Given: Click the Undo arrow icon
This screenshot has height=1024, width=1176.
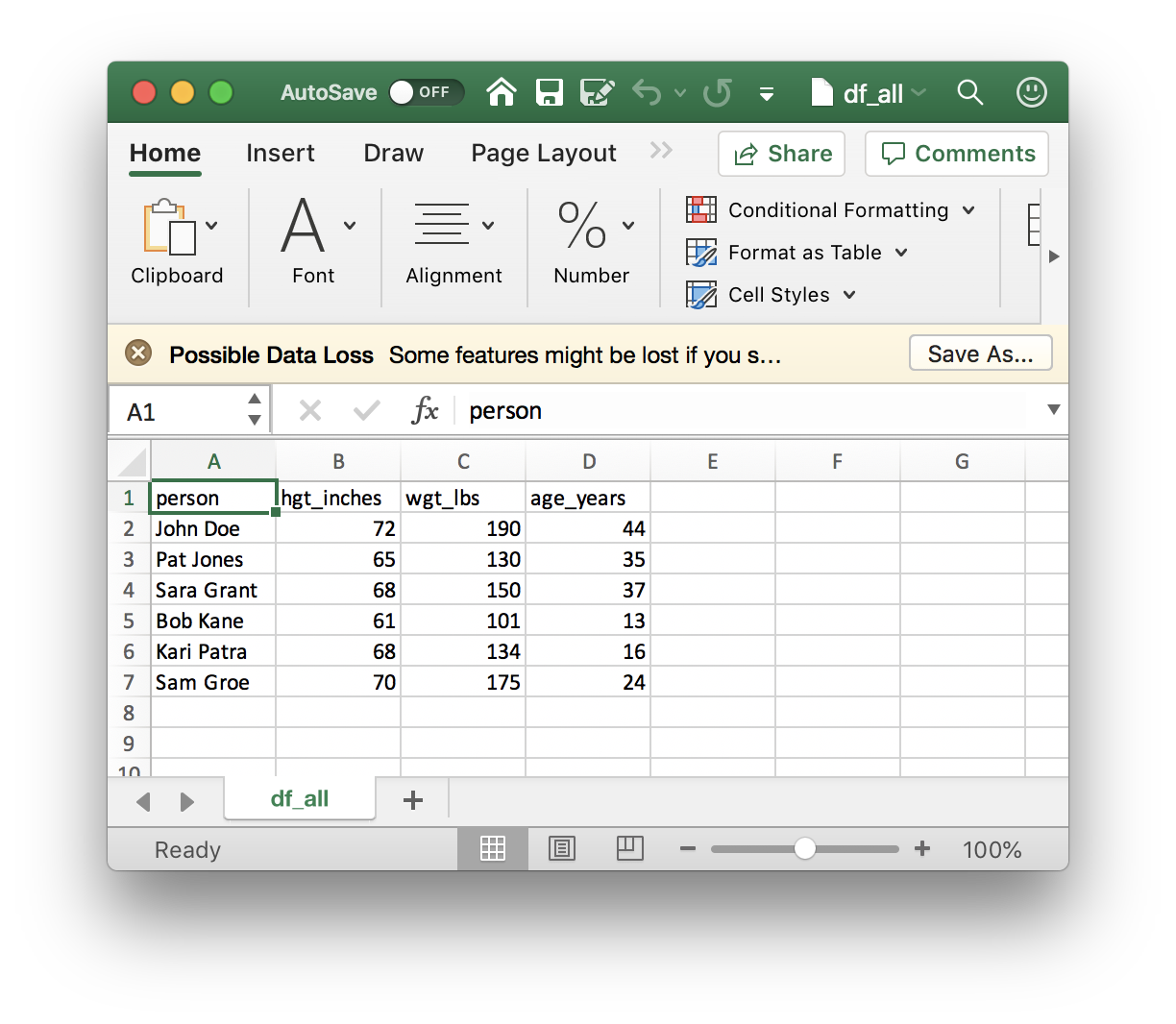Looking at the screenshot, I should pos(647,92).
